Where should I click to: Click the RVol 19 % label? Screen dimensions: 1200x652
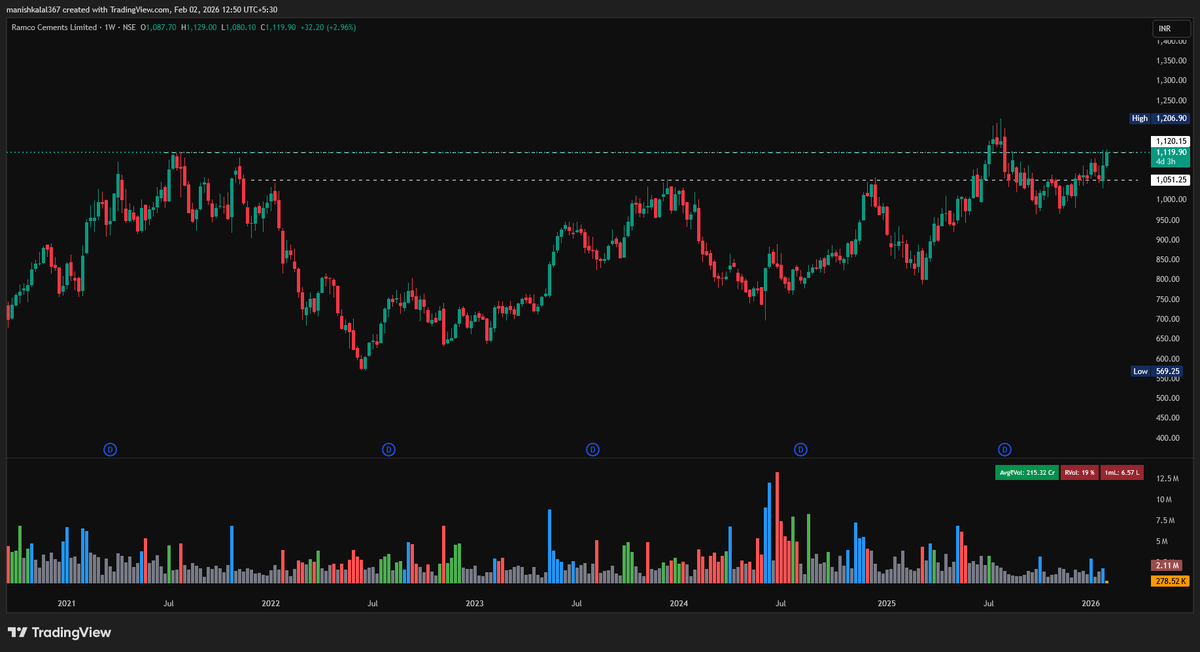click(x=1082, y=472)
